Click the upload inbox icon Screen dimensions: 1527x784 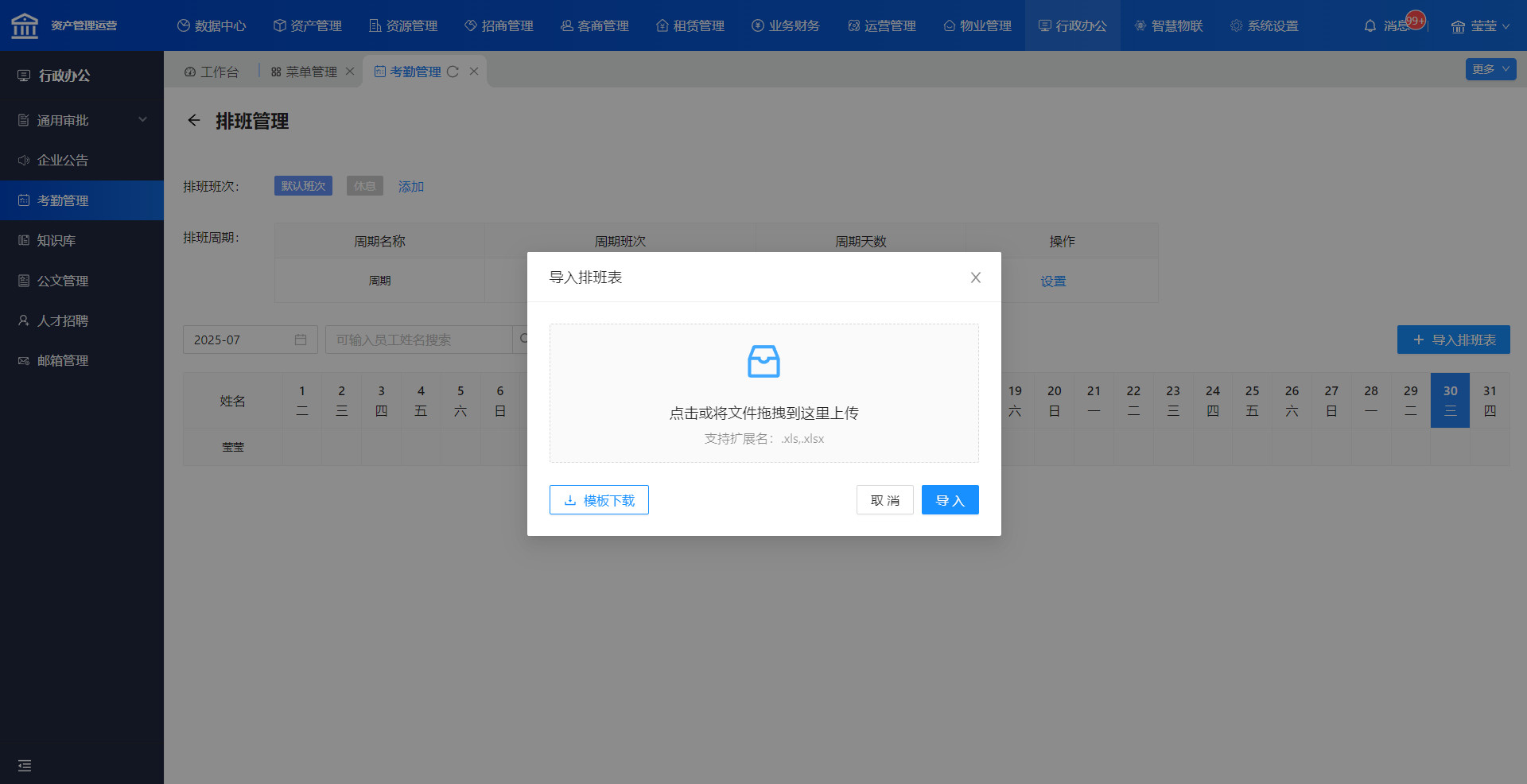pos(763,362)
